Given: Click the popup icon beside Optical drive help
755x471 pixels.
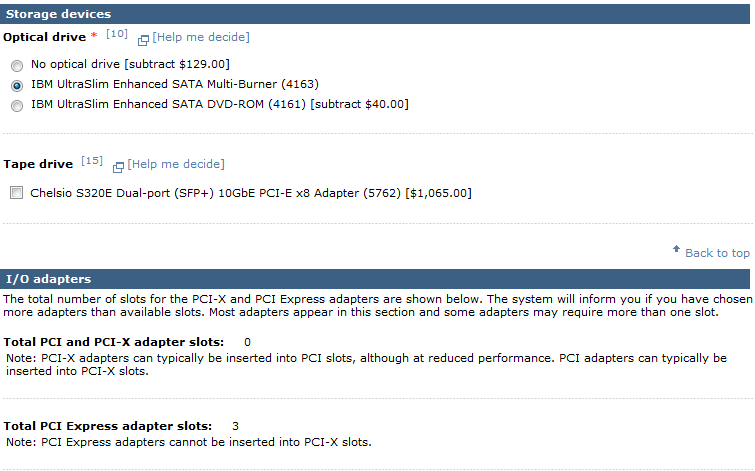Looking at the screenshot, I should (x=143, y=40).
